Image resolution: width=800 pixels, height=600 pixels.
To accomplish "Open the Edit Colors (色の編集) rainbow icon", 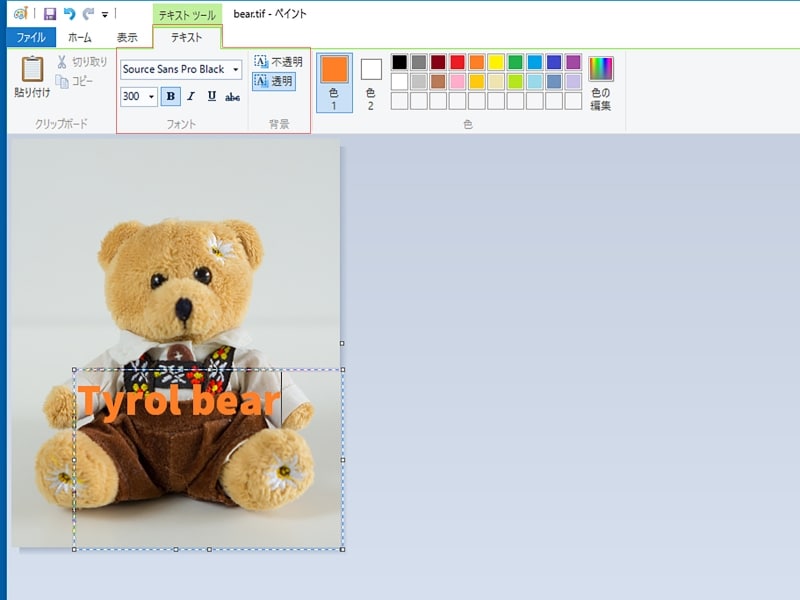I will pos(601,69).
